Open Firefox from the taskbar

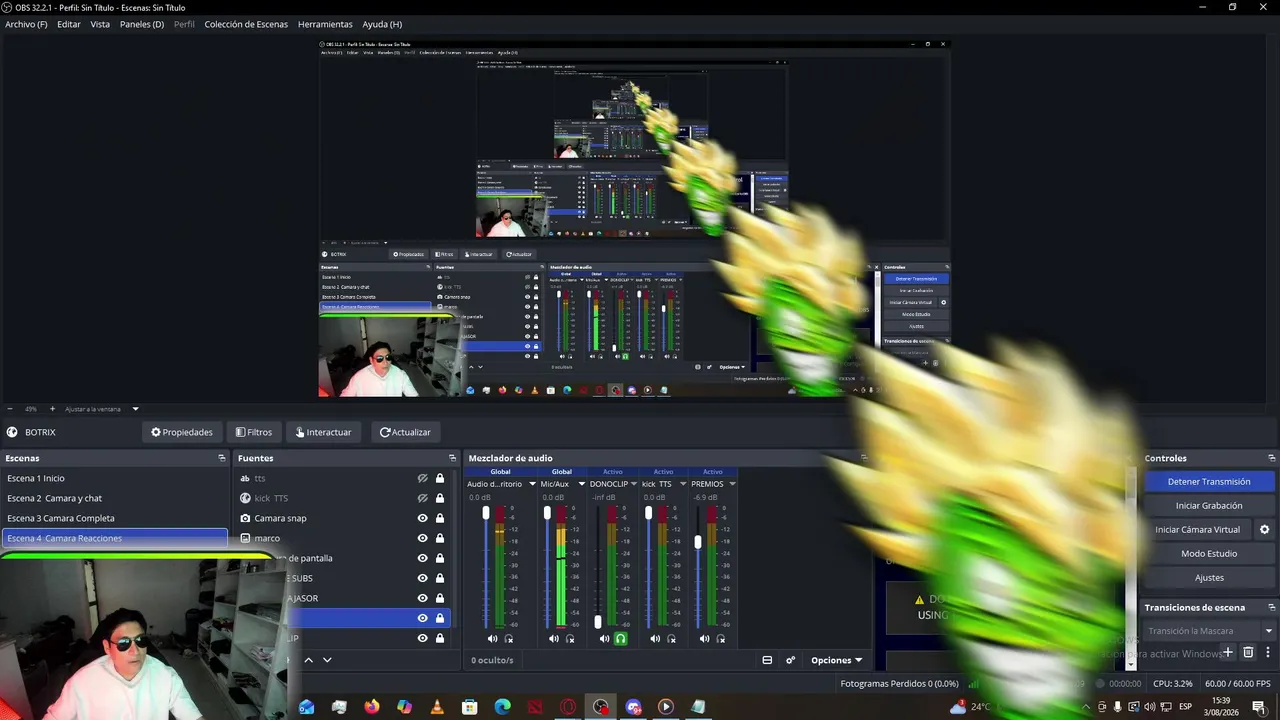point(372,707)
